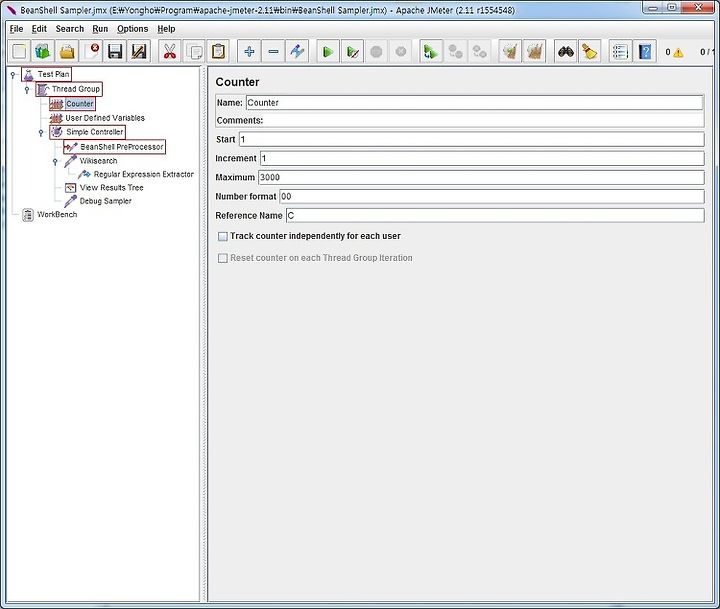Select the Thread Group tree item

pyautogui.click(x=69, y=89)
